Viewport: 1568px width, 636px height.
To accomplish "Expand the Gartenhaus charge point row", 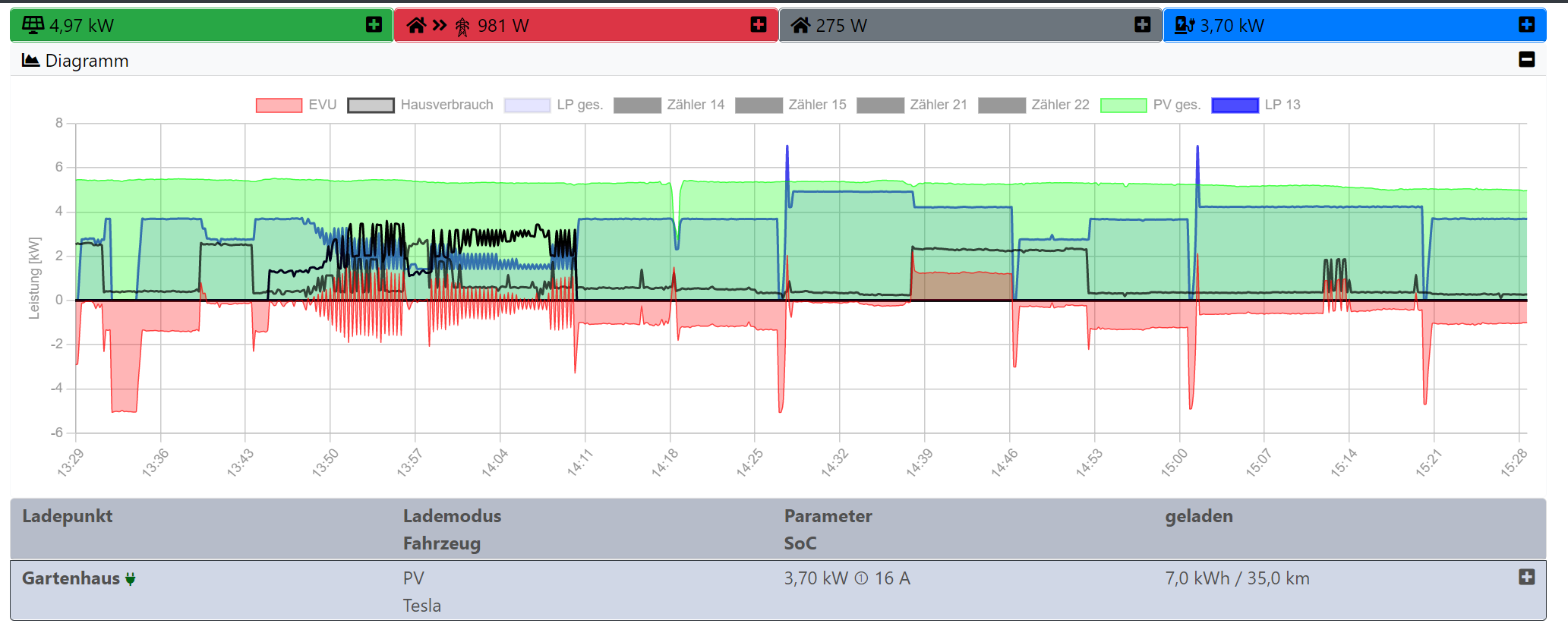I will pos(1526,578).
